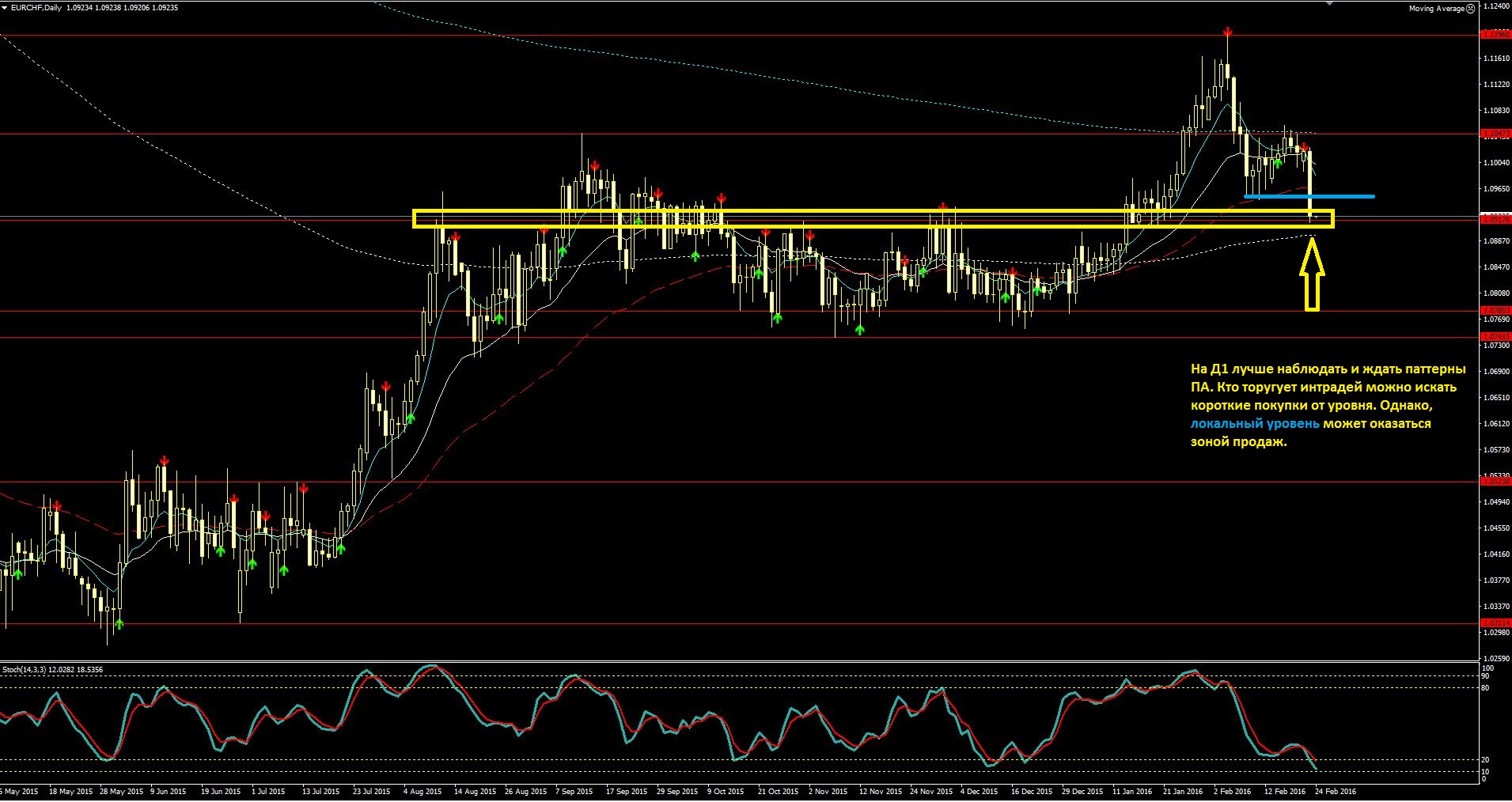Click the 1.04940 price scale value
This screenshot has height=802, width=1512.
point(1496,502)
